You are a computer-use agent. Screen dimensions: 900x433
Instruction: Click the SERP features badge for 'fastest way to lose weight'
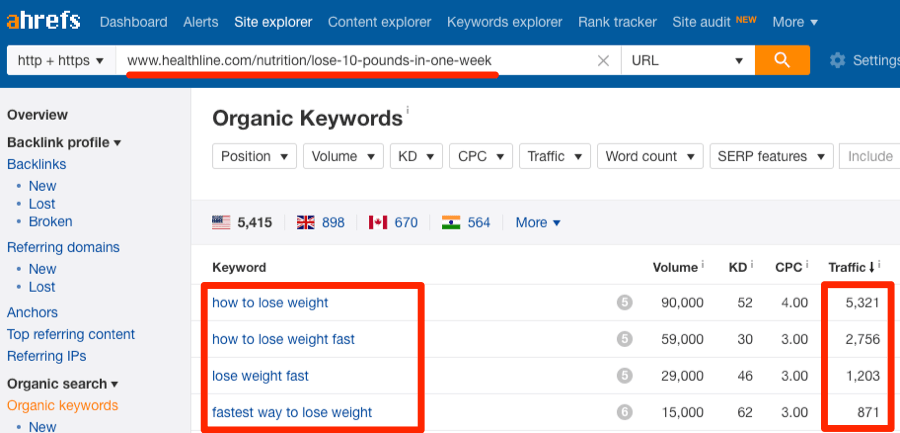[x=625, y=412]
